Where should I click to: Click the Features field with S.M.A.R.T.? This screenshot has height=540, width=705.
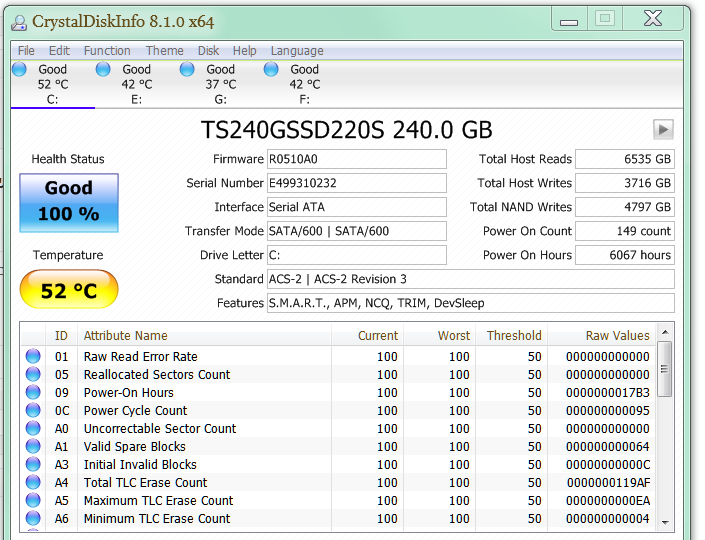[x=471, y=303]
